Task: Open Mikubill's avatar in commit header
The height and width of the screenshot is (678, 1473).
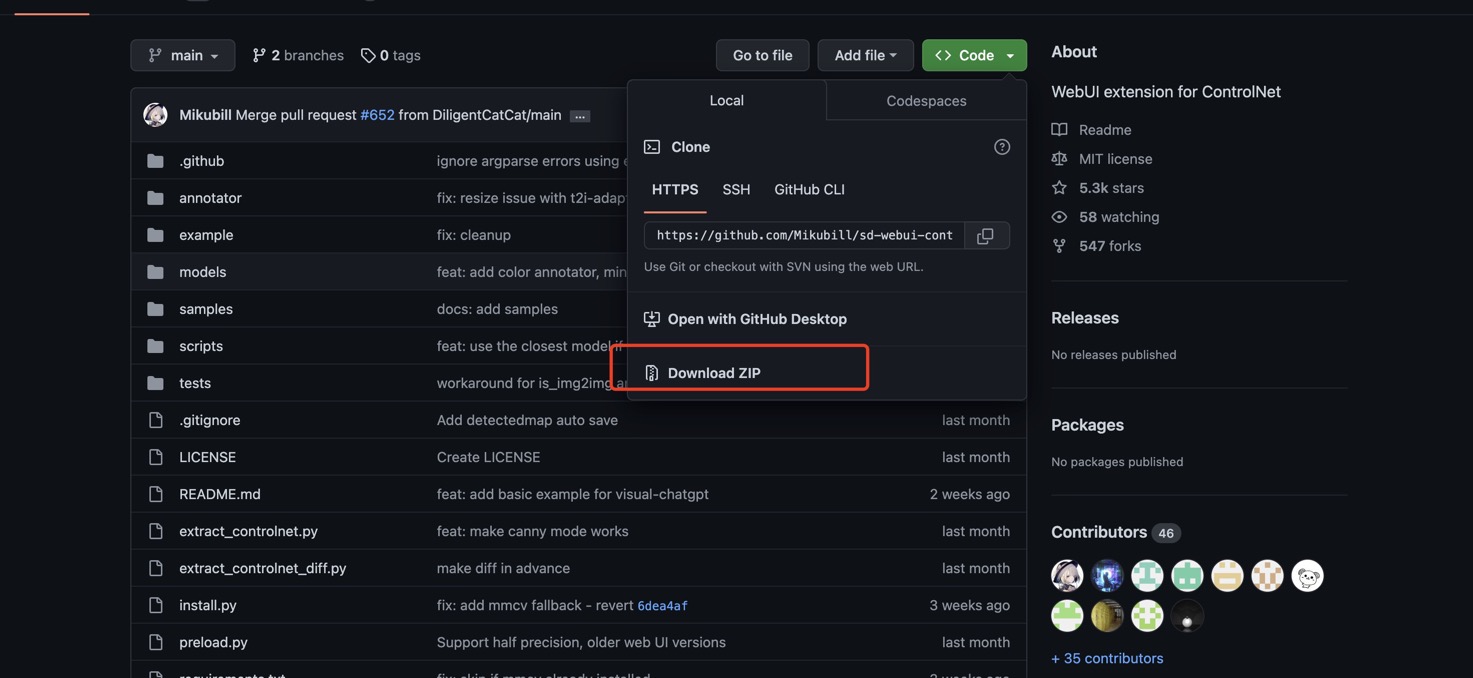Action: [x=155, y=115]
